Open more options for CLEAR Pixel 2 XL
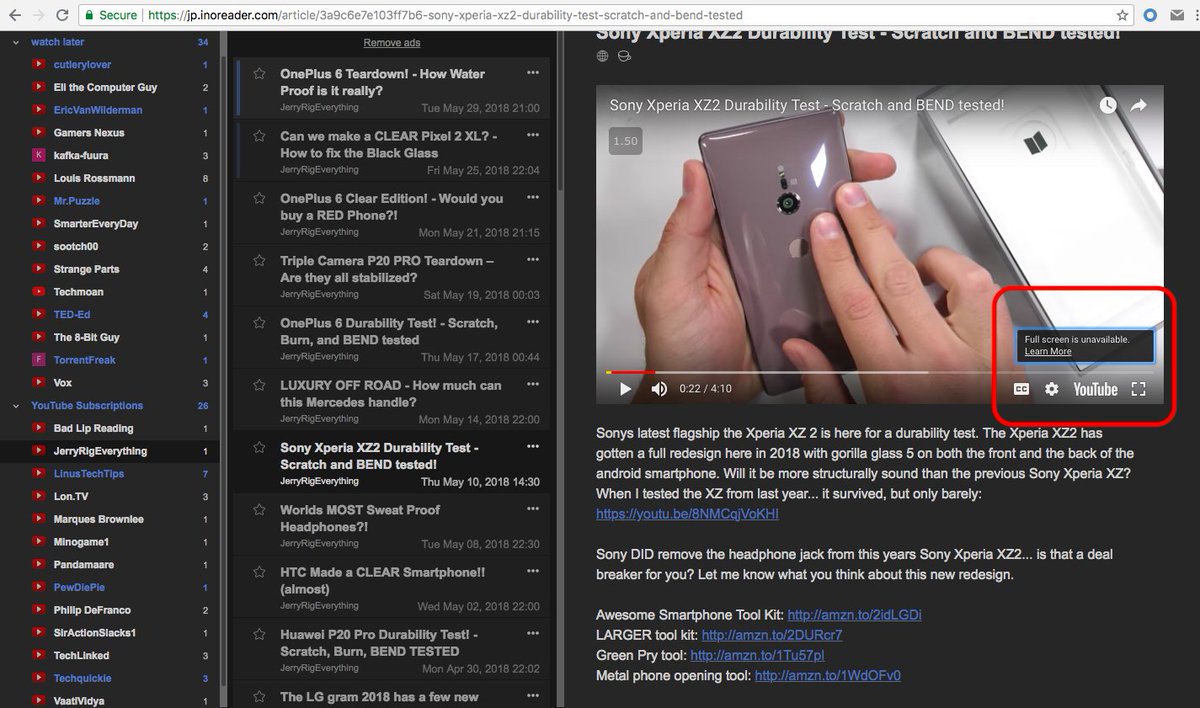This screenshot has width=1200, height=708. 533,135
